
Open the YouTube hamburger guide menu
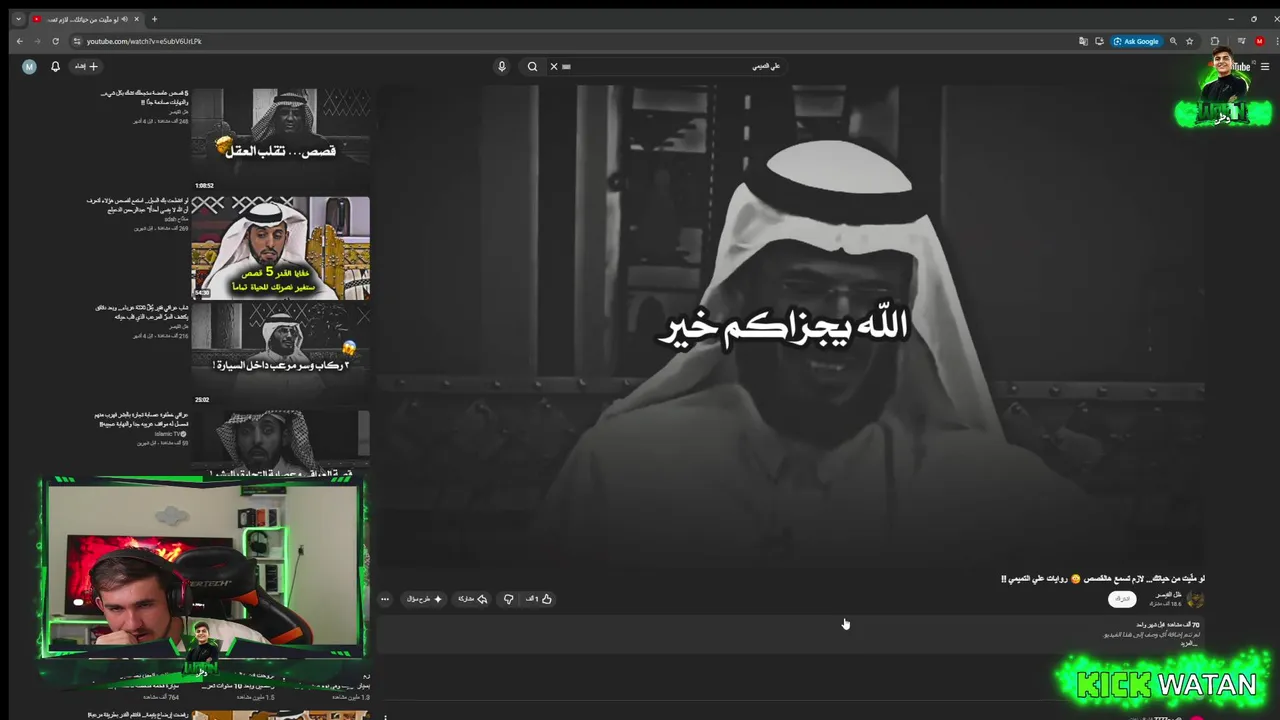pyautogui.click(x=1265, y=67)
